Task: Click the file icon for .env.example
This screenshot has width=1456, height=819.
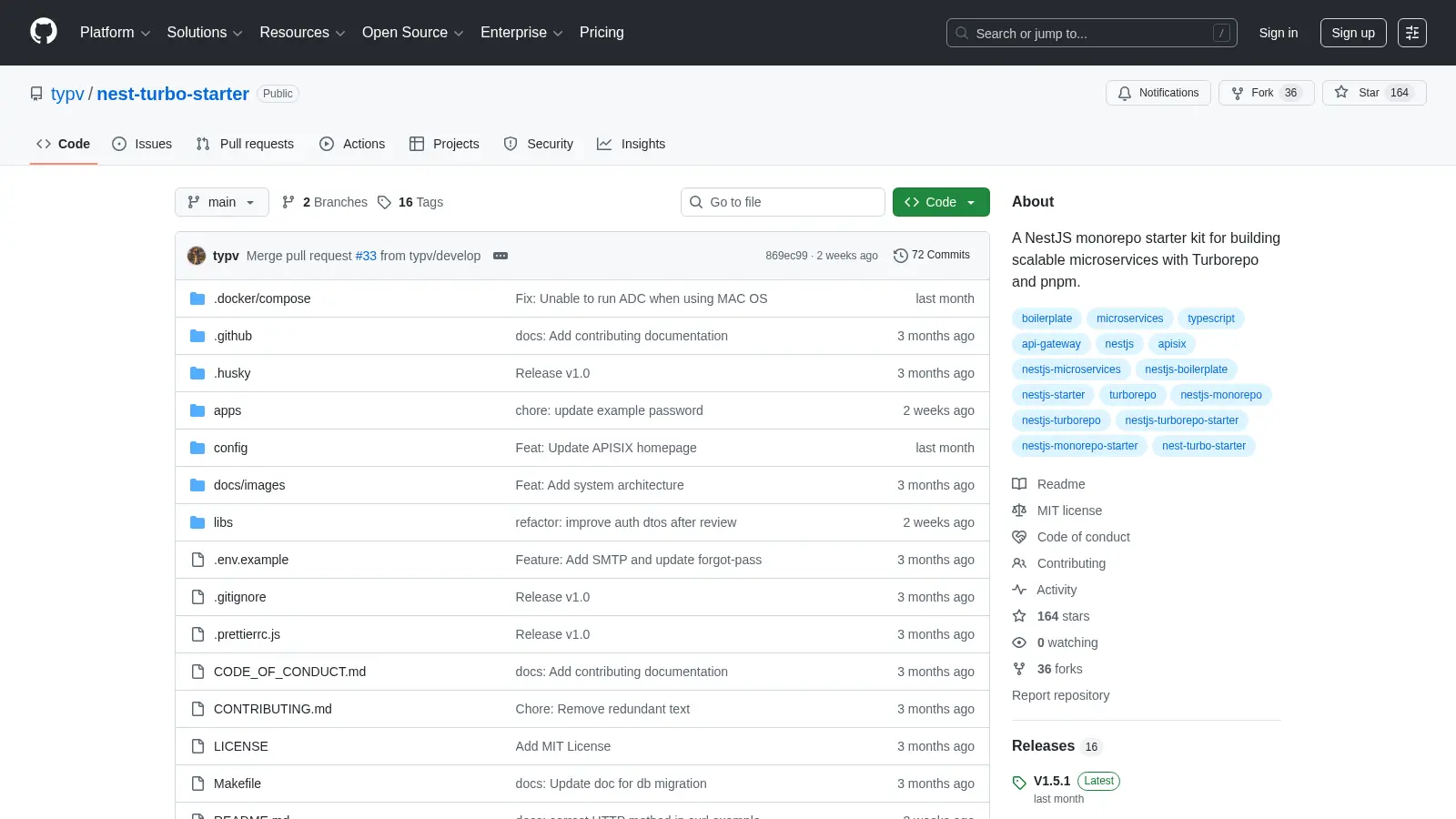Action: coord(197,560)
